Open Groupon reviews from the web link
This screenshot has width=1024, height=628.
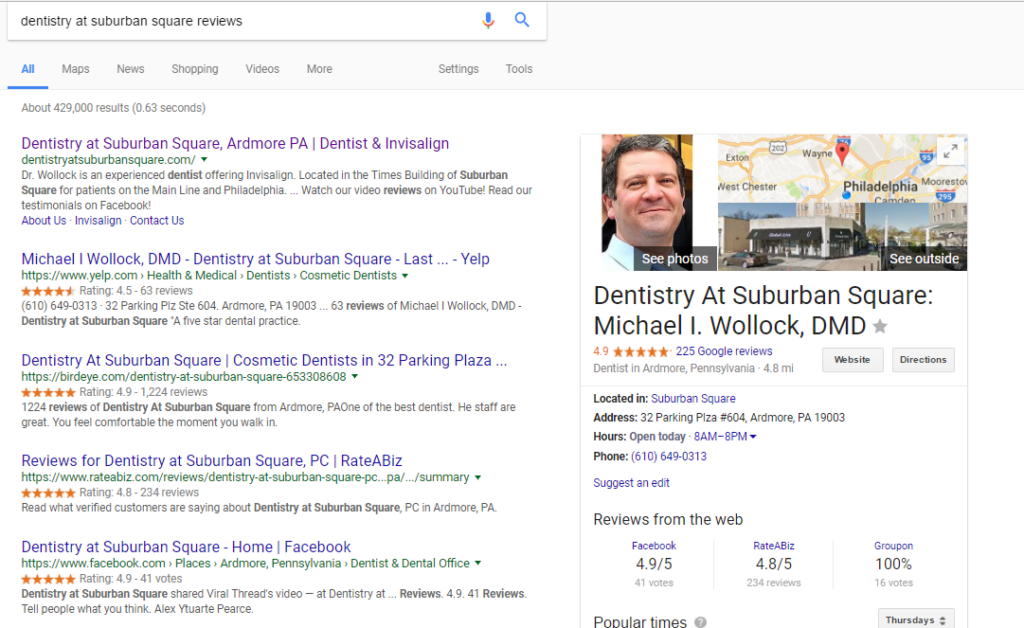[x=893, y=546]
